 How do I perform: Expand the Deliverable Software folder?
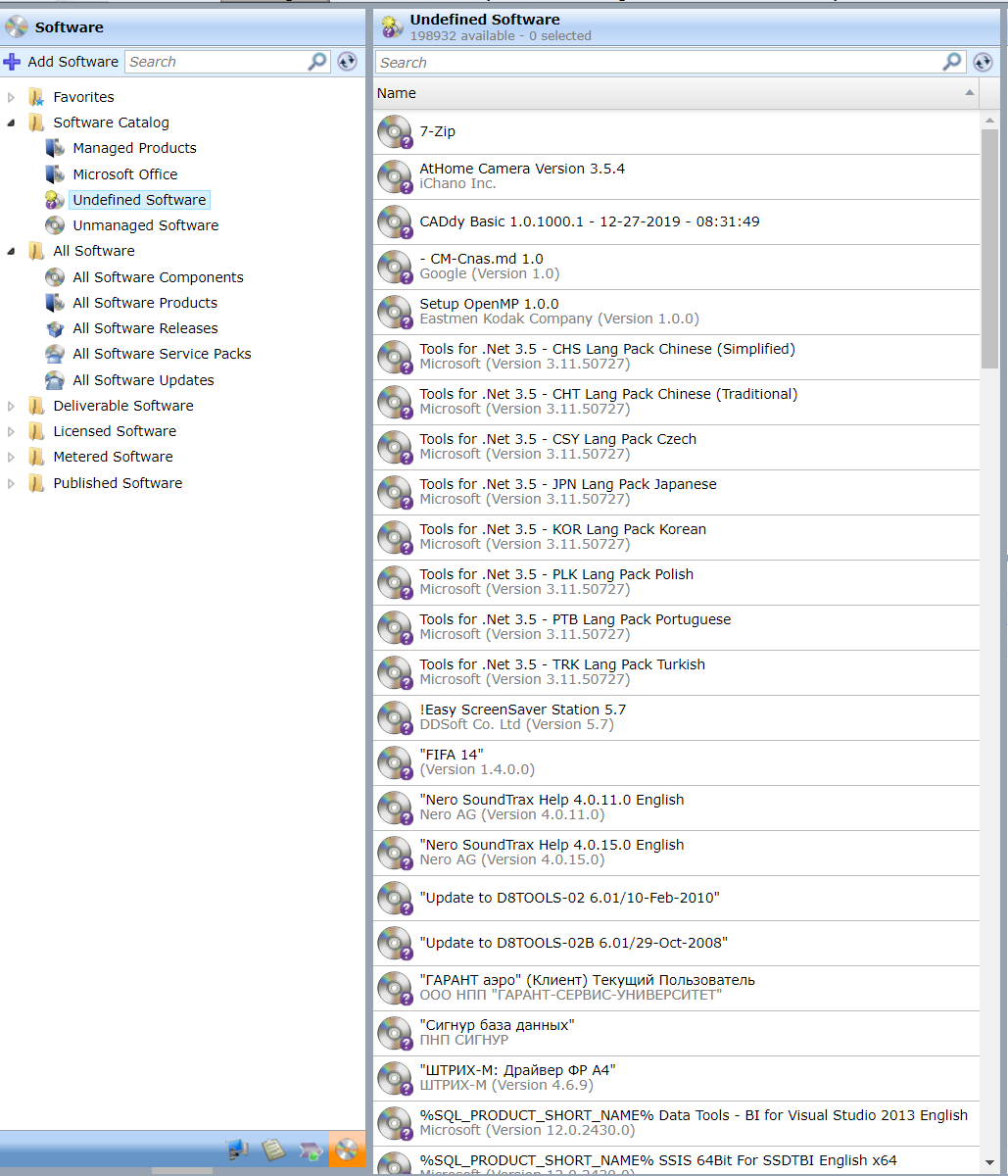[x=10, y=406]
